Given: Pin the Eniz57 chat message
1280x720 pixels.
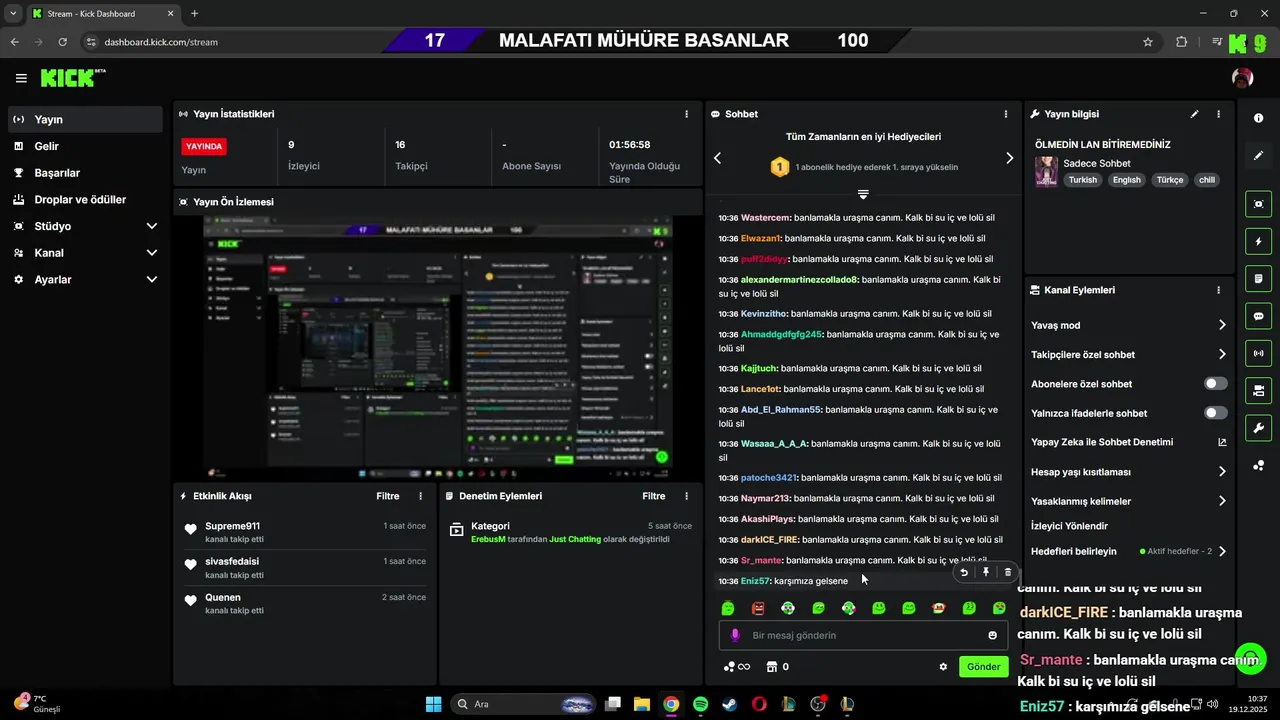Looking at the screenshot, I should (986, 572).
